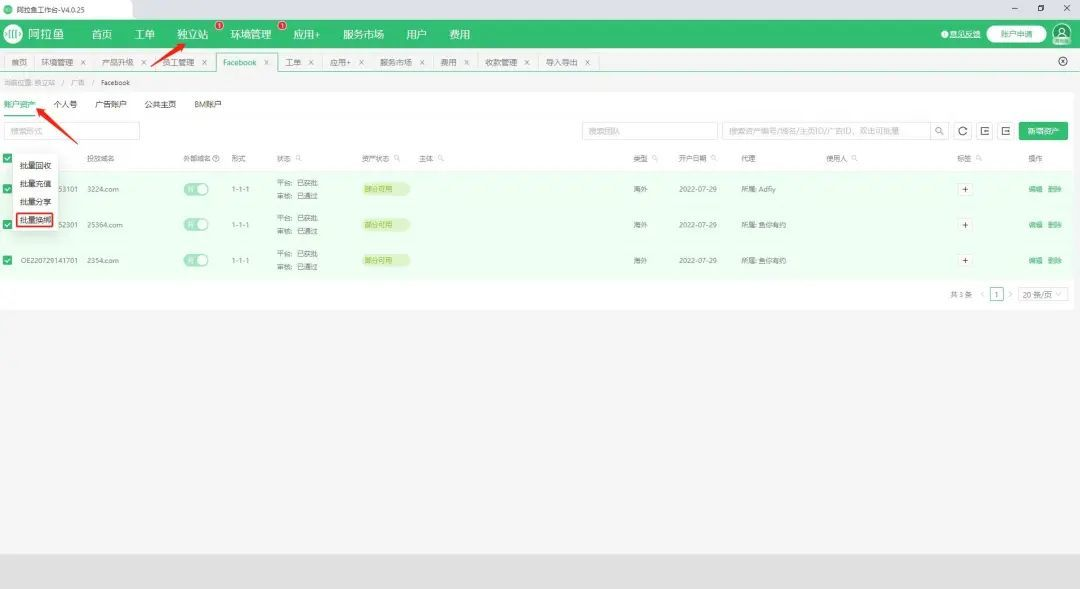Click the search field under 账户资产 tab
The image size is (1080, 589).
coord(72,131)
